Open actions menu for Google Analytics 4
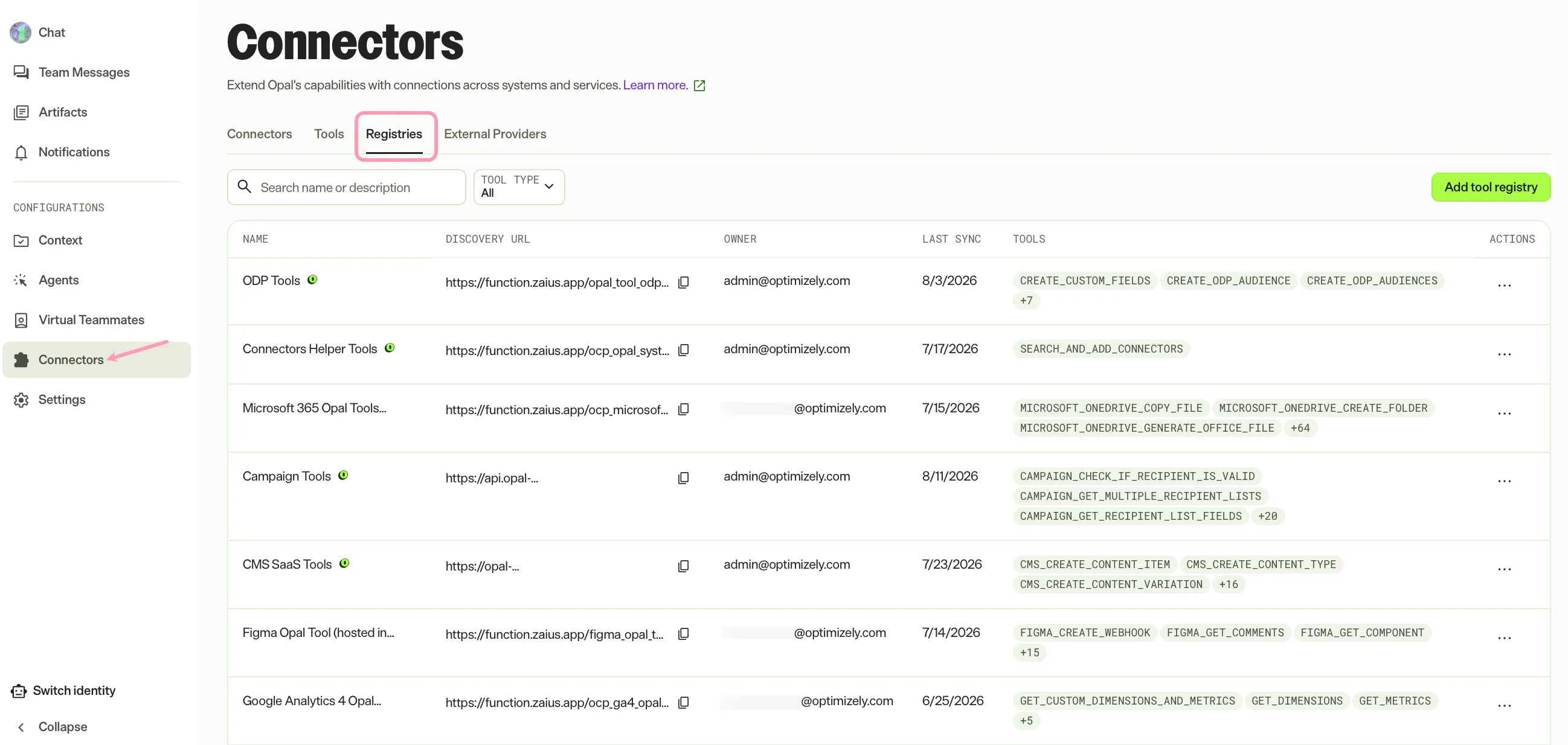The width and height of the screenshot is (1568, 745). pos(1504,706)
